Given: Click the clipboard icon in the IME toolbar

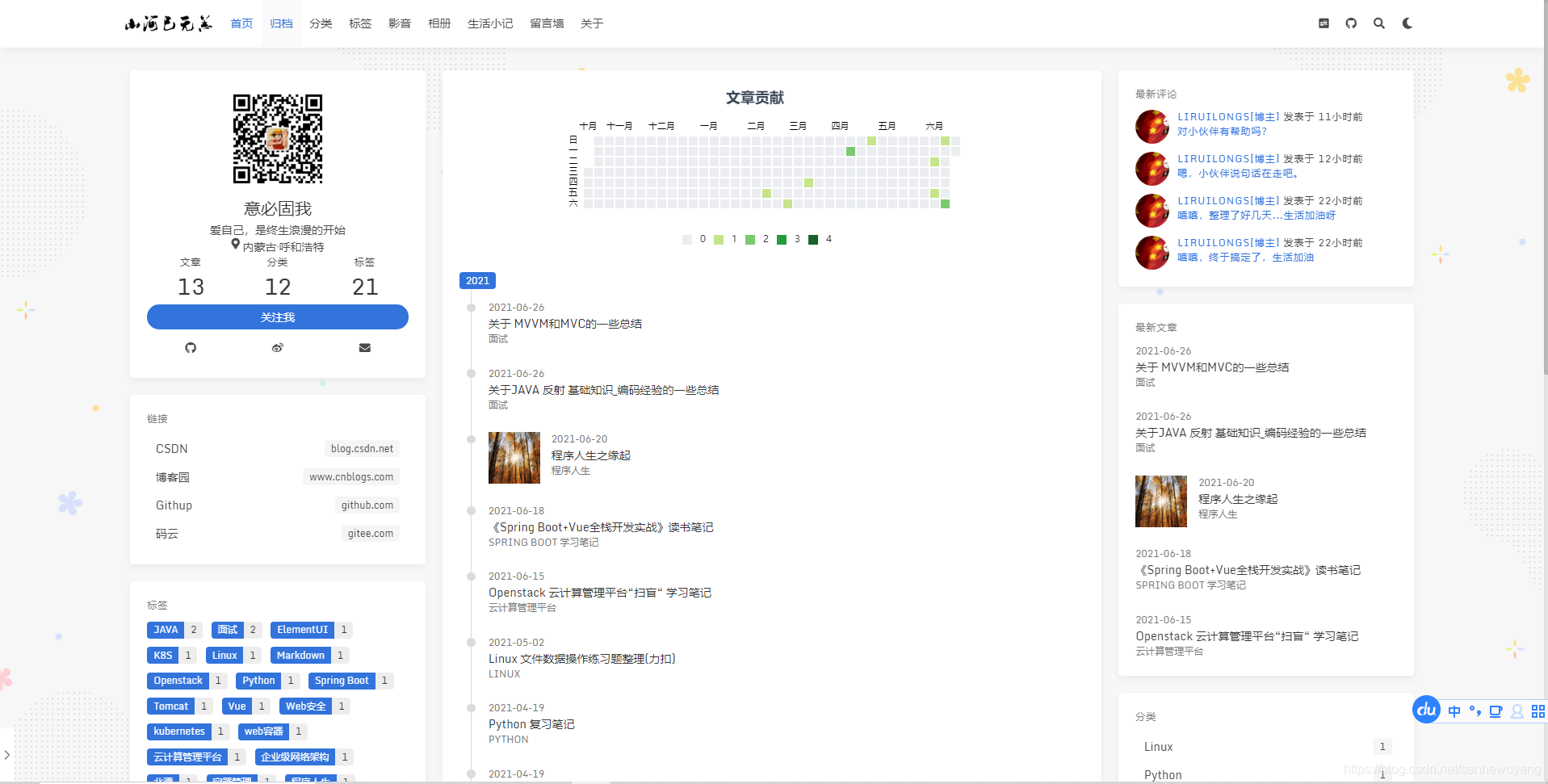Looking at the screenshot, I should tap(1496, 711).
